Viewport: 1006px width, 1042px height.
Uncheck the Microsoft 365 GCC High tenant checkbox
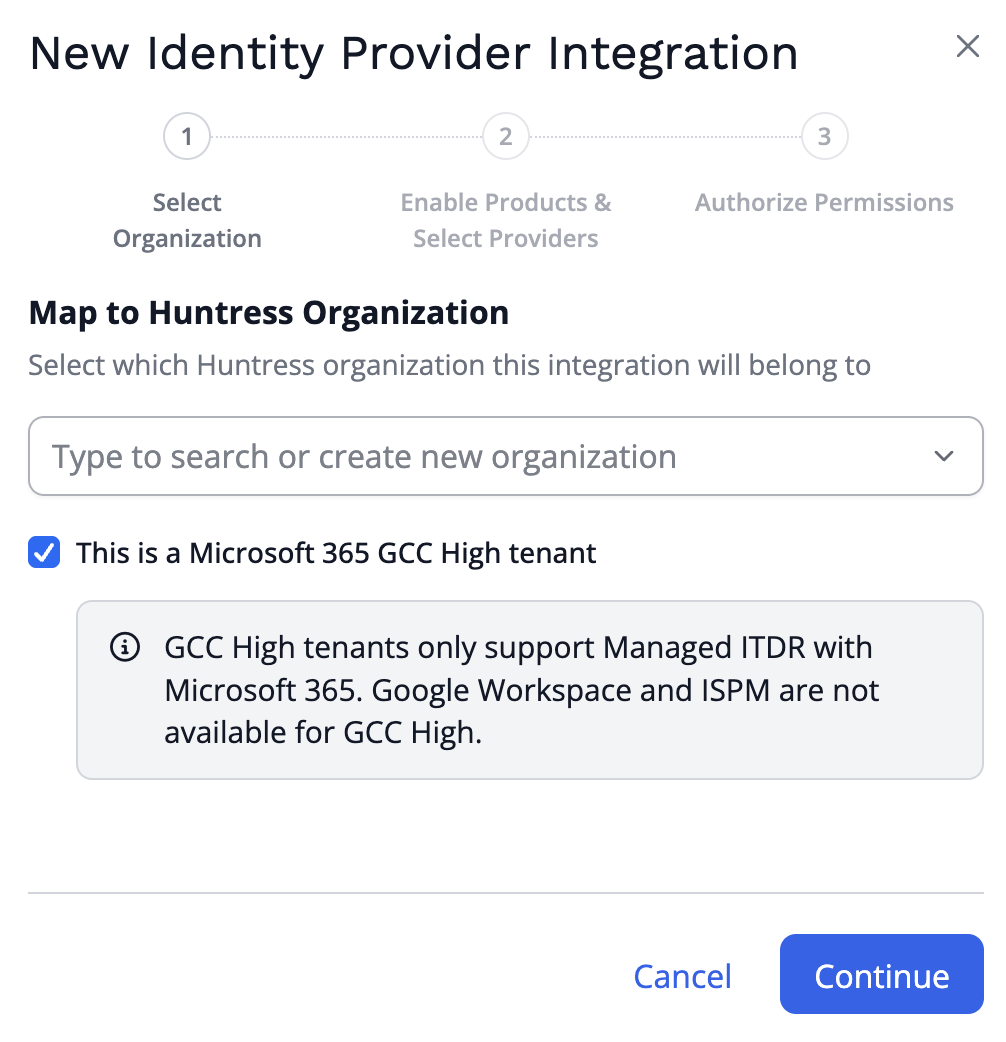44,552
